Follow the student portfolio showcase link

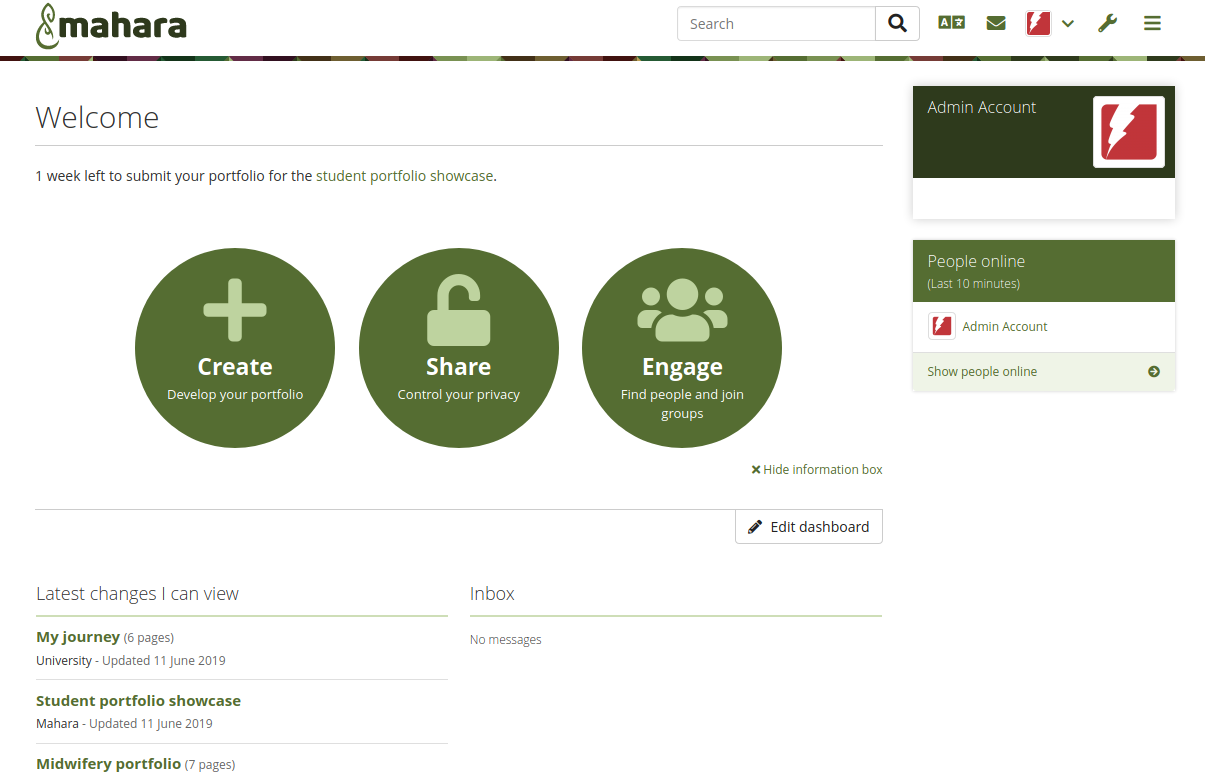click(x=404, y=176)
